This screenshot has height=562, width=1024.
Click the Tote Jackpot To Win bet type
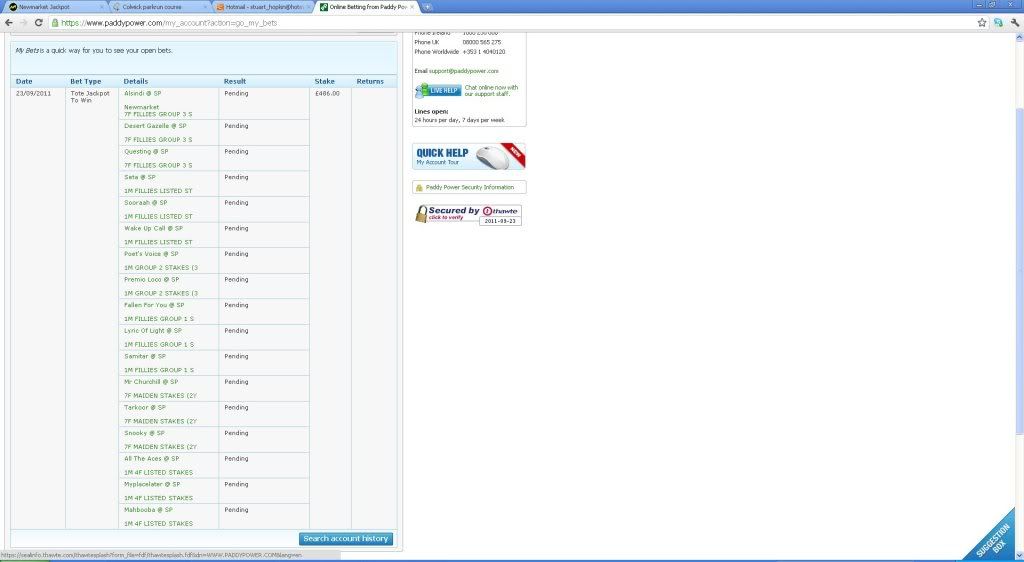pos(90,97)
